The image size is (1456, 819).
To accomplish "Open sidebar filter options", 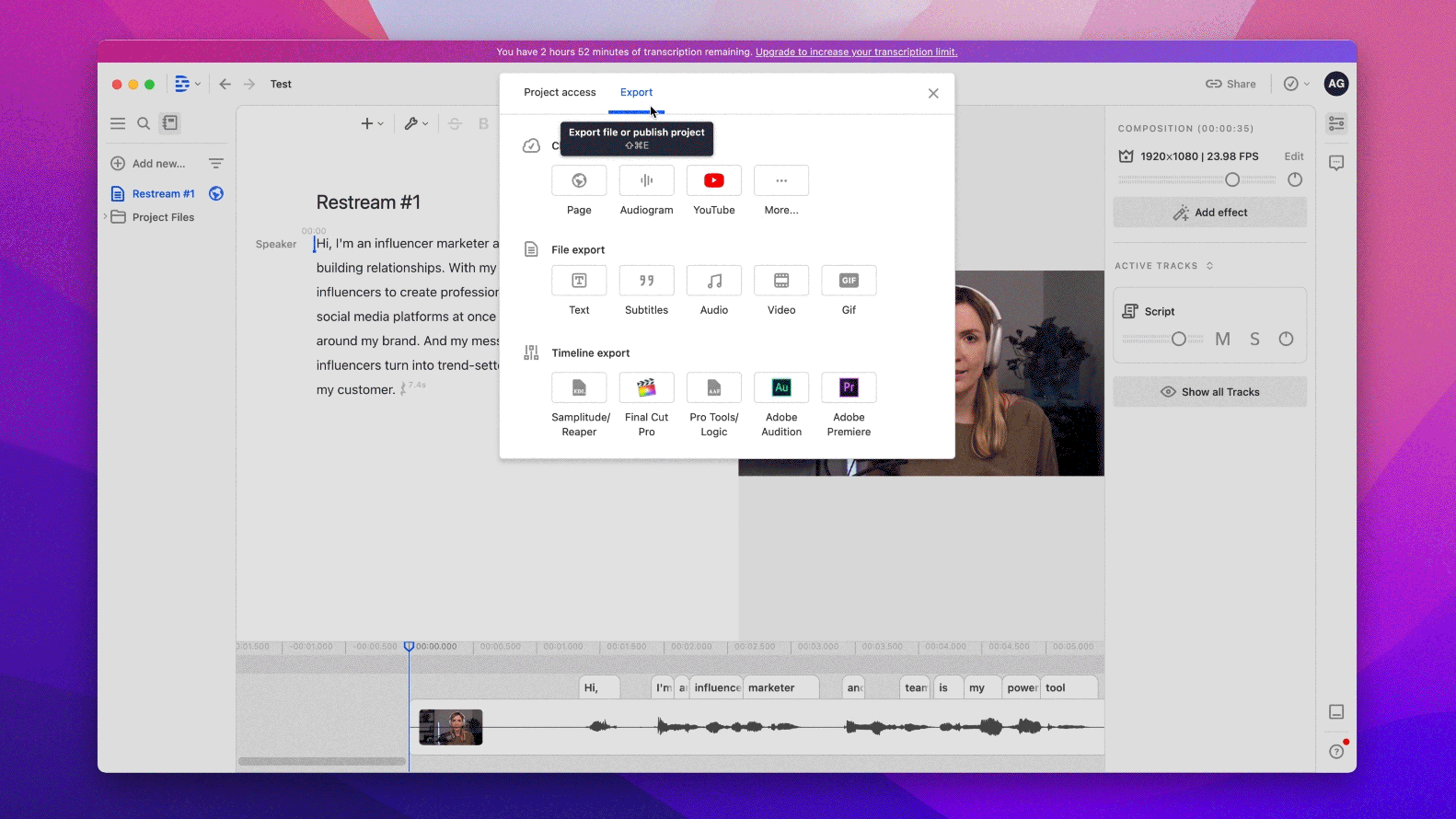I will 216,164.
